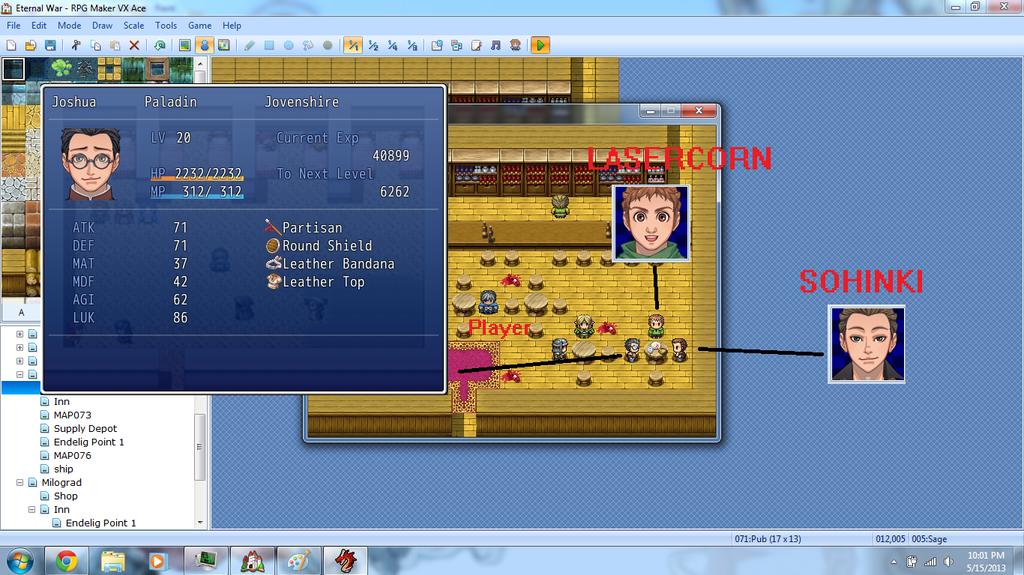Select the Milograd map

click(61, 482)
